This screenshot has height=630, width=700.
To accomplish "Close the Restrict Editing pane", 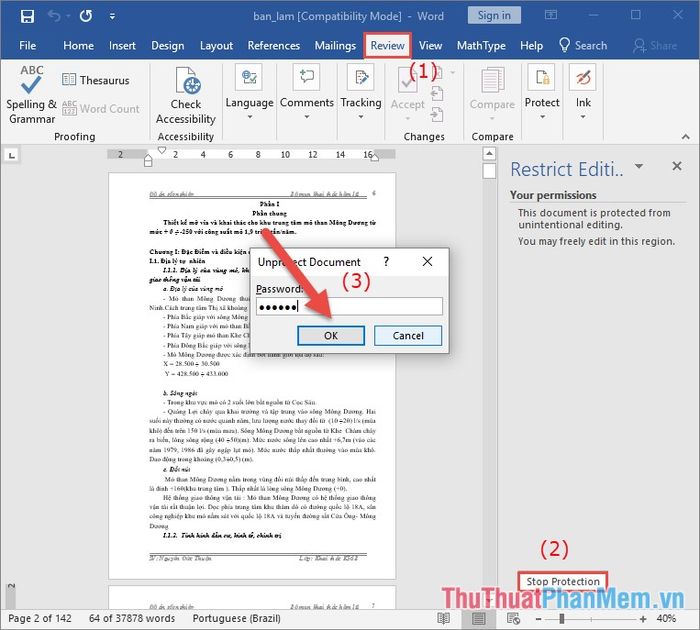I will [676, 167].
